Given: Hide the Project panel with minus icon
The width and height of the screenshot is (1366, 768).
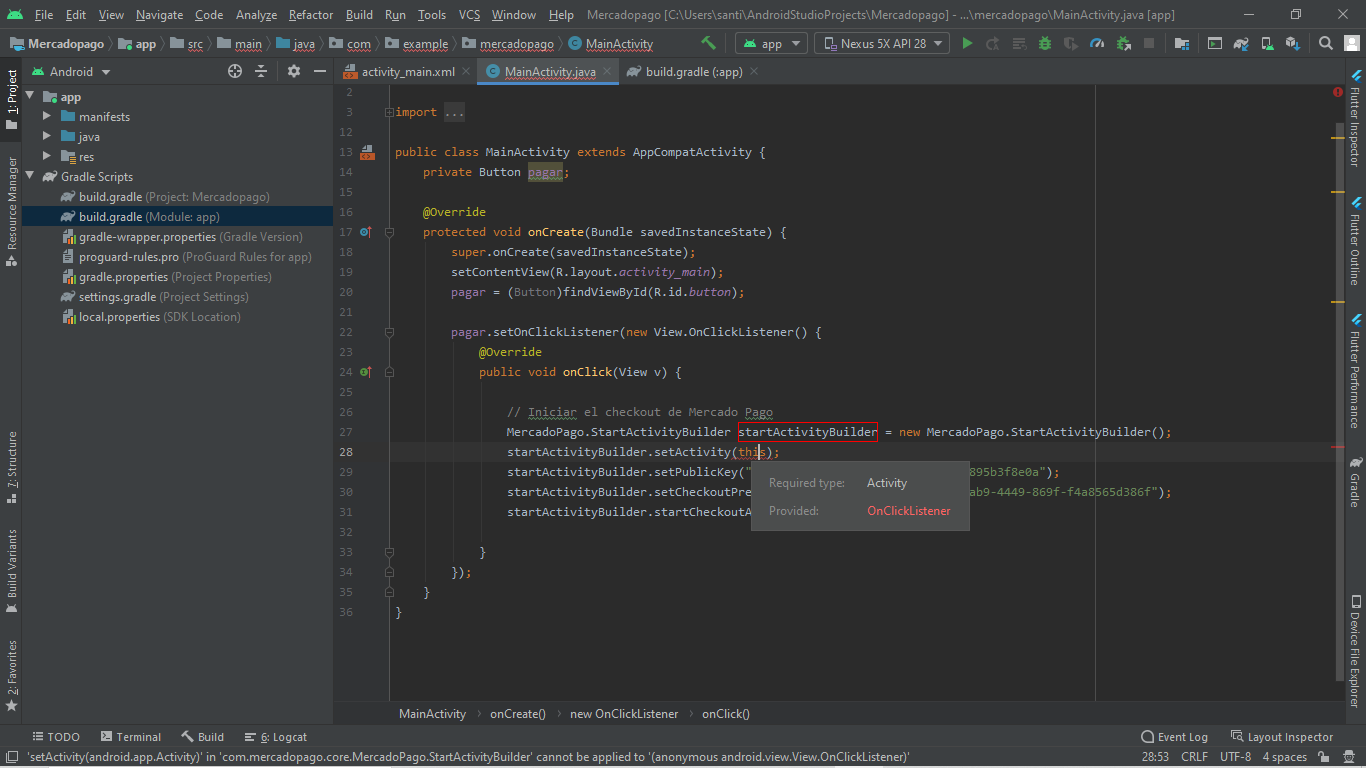Looking at the screenshot, I should click(319, 71).
